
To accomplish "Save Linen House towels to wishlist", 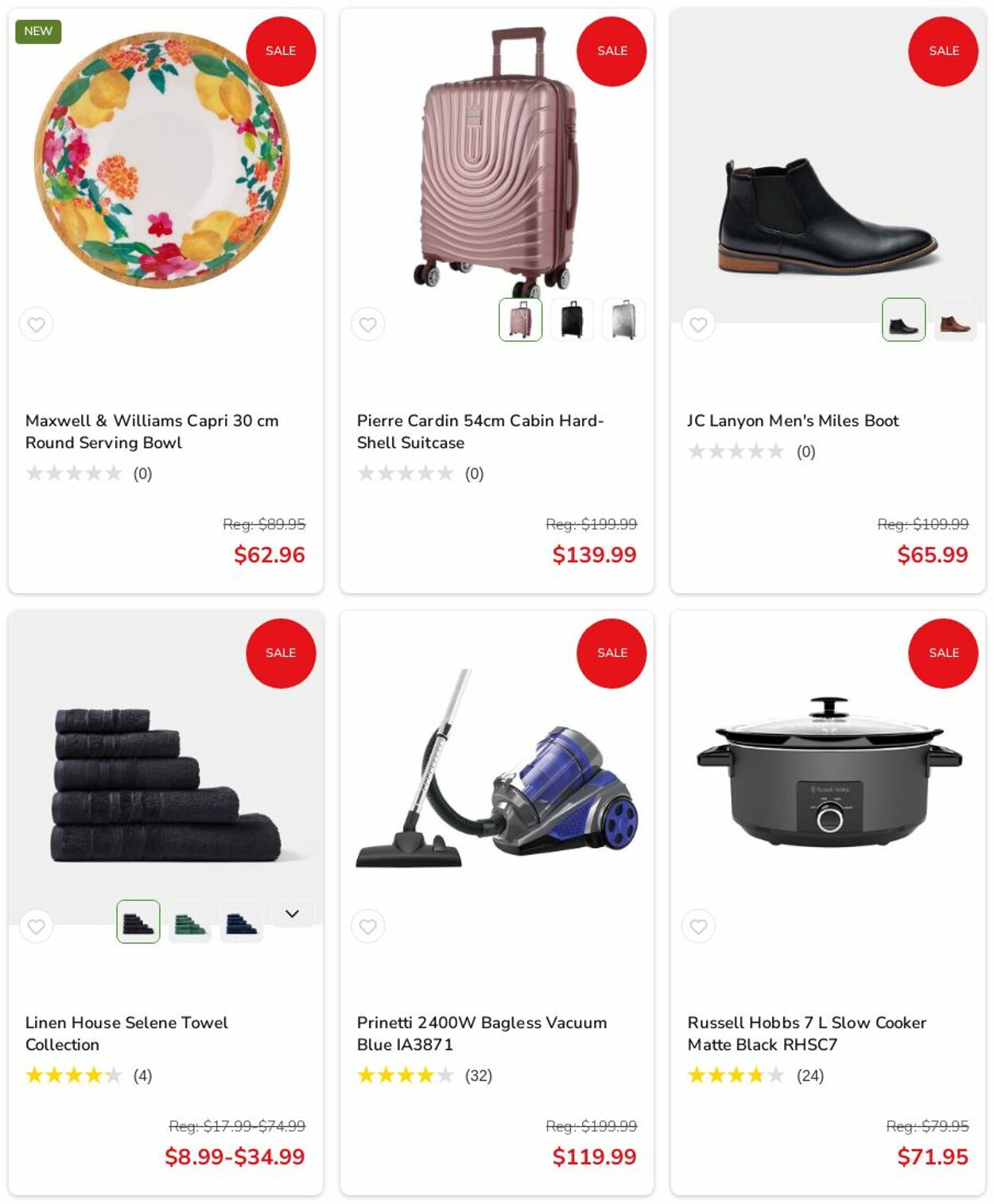I will point(36,926).
